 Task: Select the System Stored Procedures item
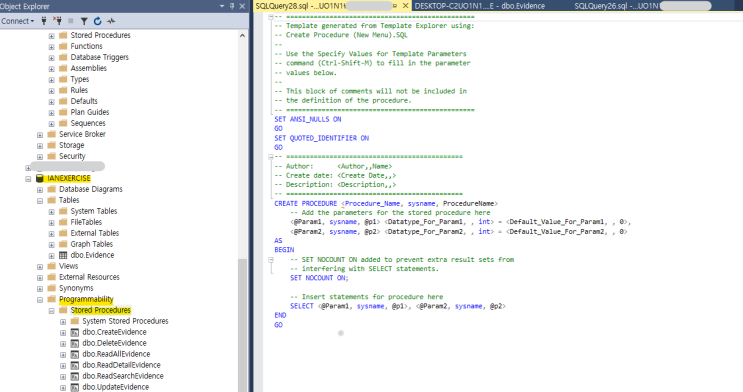tap(125, 321)
